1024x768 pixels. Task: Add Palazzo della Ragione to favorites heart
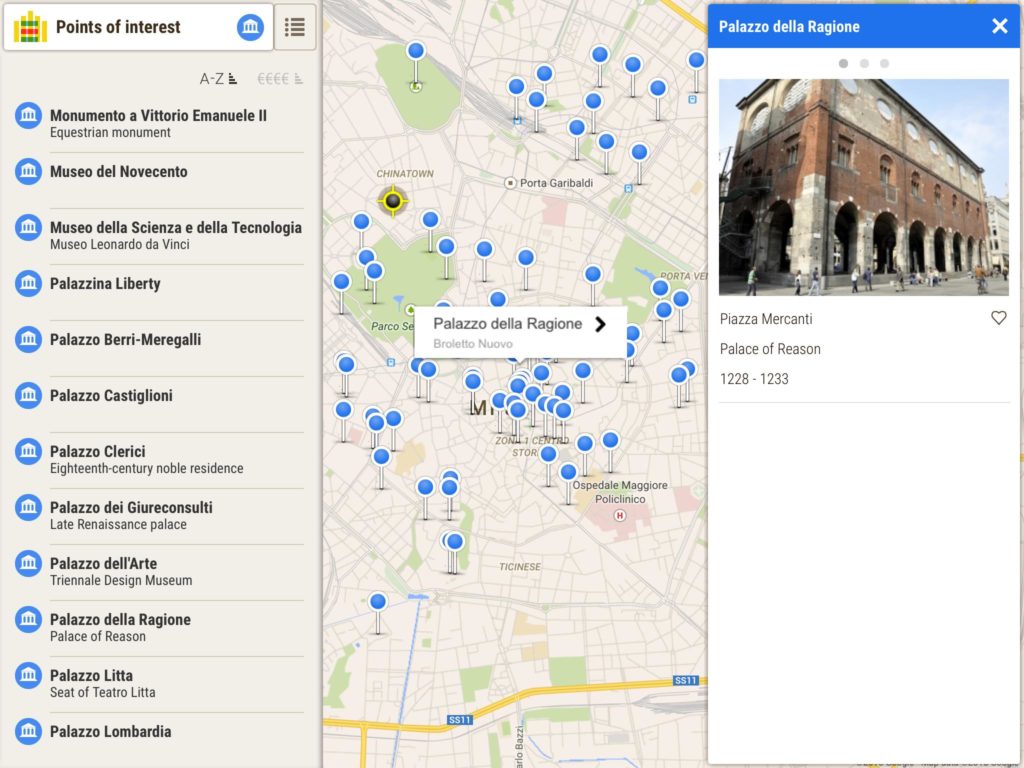998,318
